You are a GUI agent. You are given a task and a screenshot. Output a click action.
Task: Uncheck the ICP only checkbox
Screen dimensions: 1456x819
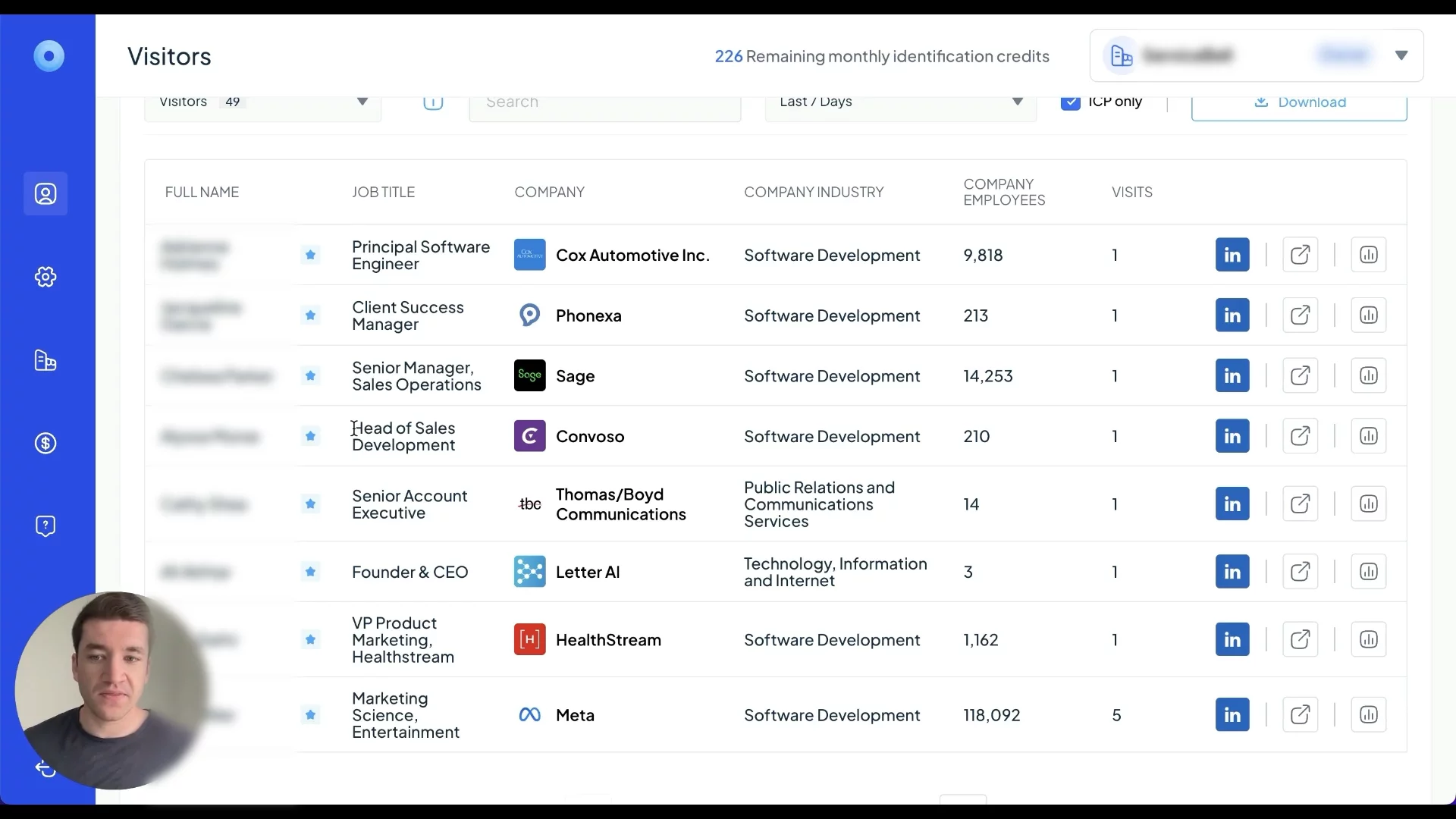click(1070, 102)
